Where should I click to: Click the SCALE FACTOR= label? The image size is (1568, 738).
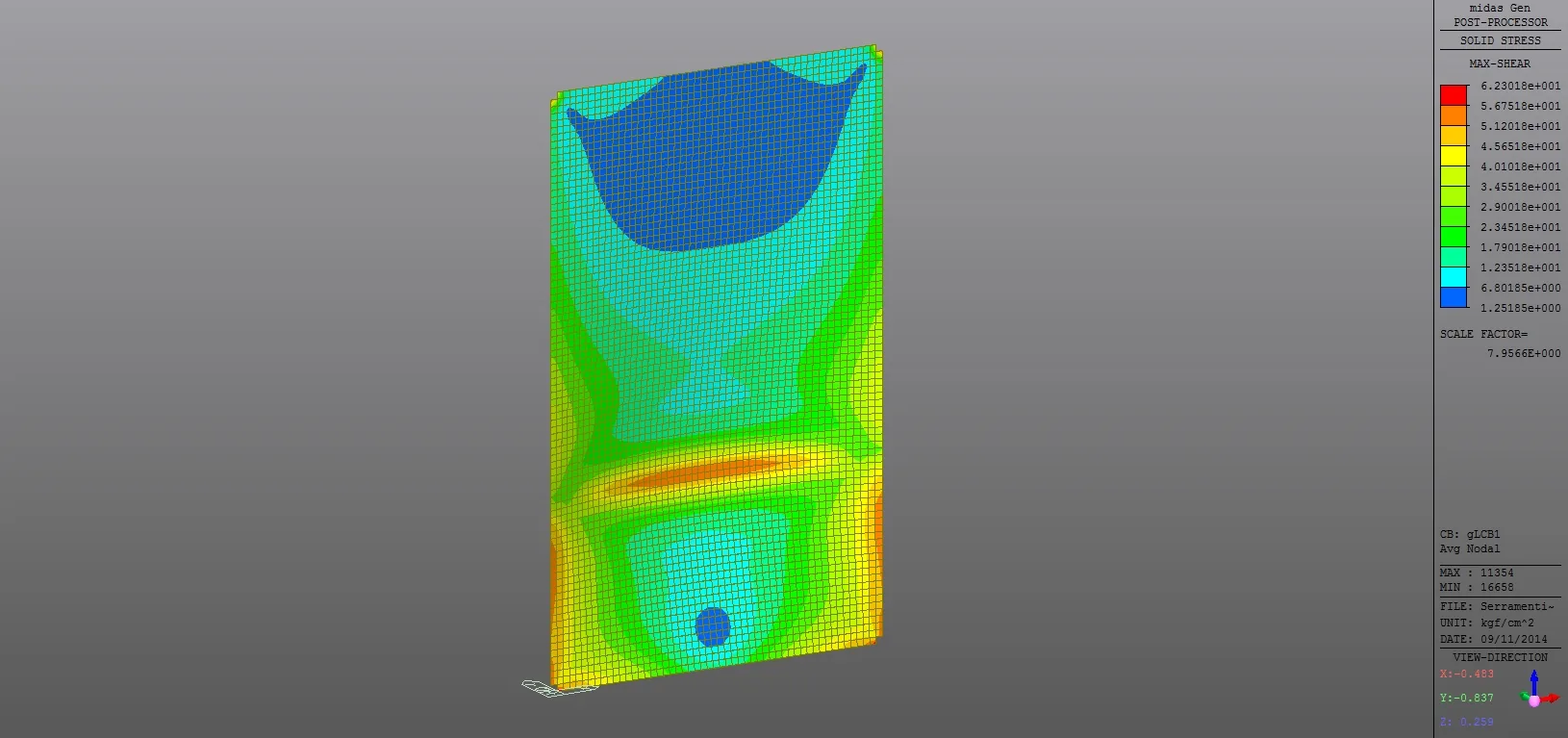pos(1483,334)
